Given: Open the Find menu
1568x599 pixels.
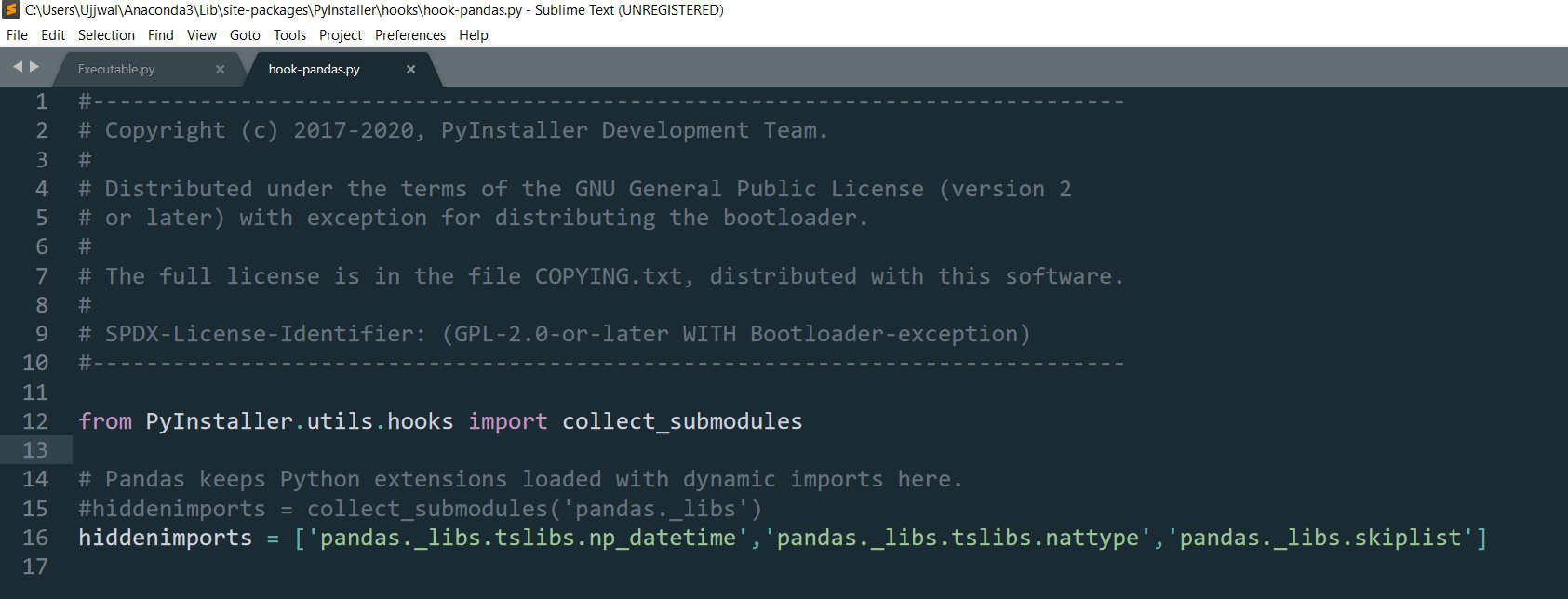Looking at the screenshot, I should tap(160, 35).
